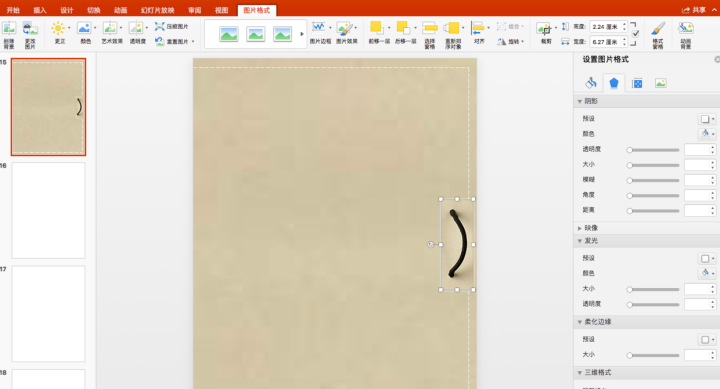Switch to the 设计 Design tab
The image size is (720, 389).
pyautogui.click(x=67, y=10)
